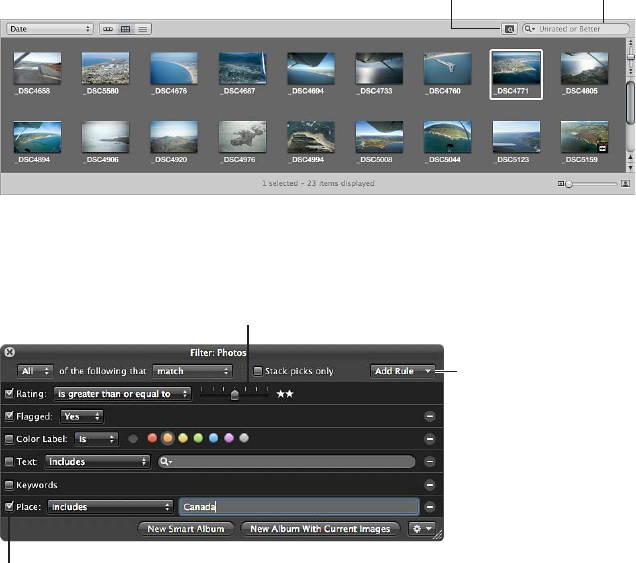This screenshot has height=563, width=636.
Task: Click '1 selected – 23 items displayed' status
Action: coord(318,183)
